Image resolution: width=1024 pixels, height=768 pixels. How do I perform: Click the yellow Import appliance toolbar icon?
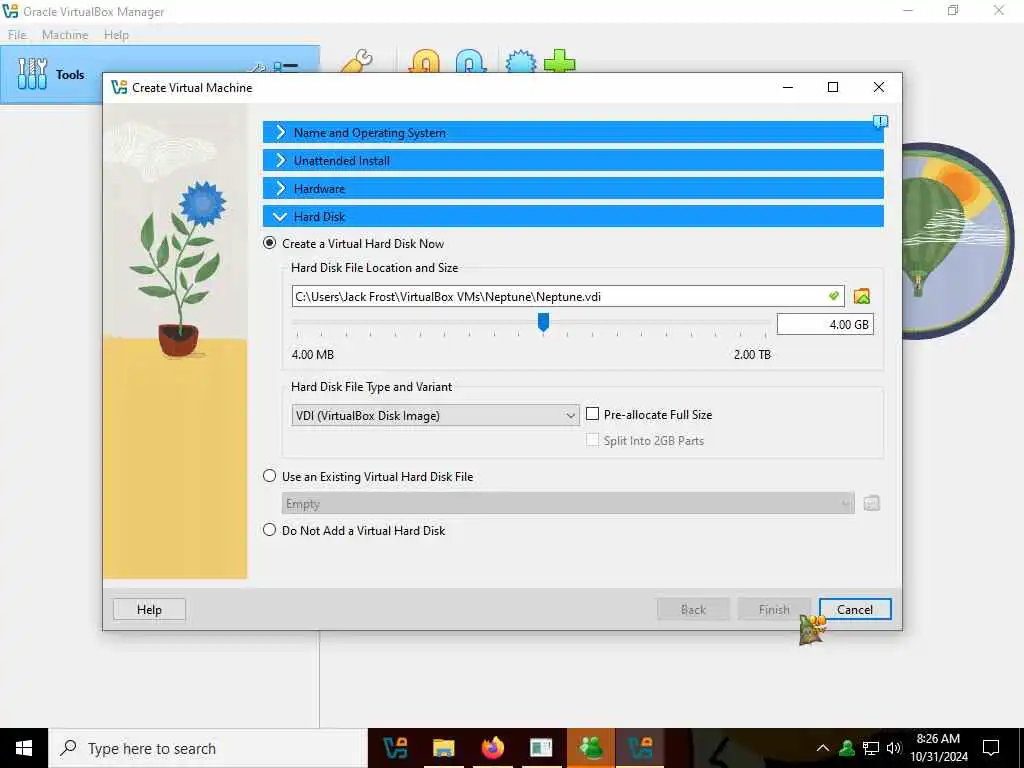tap(424, 61)
